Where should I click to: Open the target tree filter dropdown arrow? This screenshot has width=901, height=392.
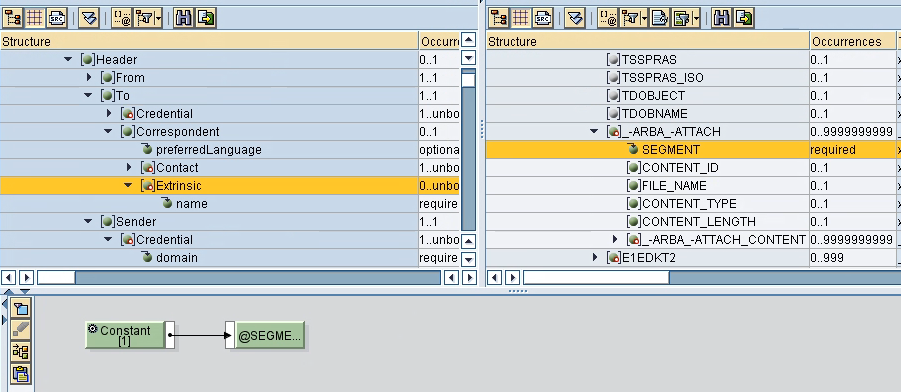pos(644,18)
